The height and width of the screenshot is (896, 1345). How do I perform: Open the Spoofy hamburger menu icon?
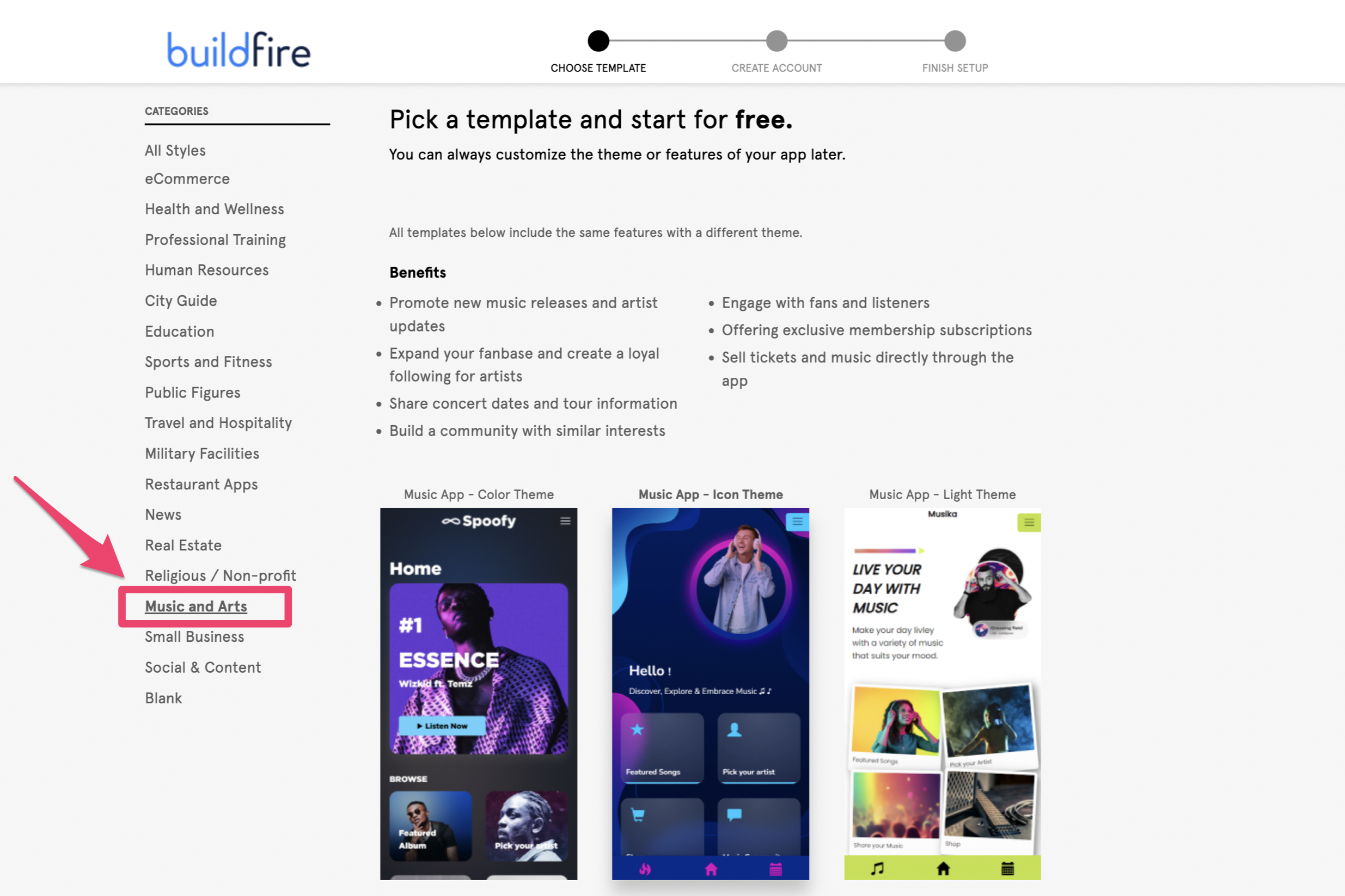[565, 520]
